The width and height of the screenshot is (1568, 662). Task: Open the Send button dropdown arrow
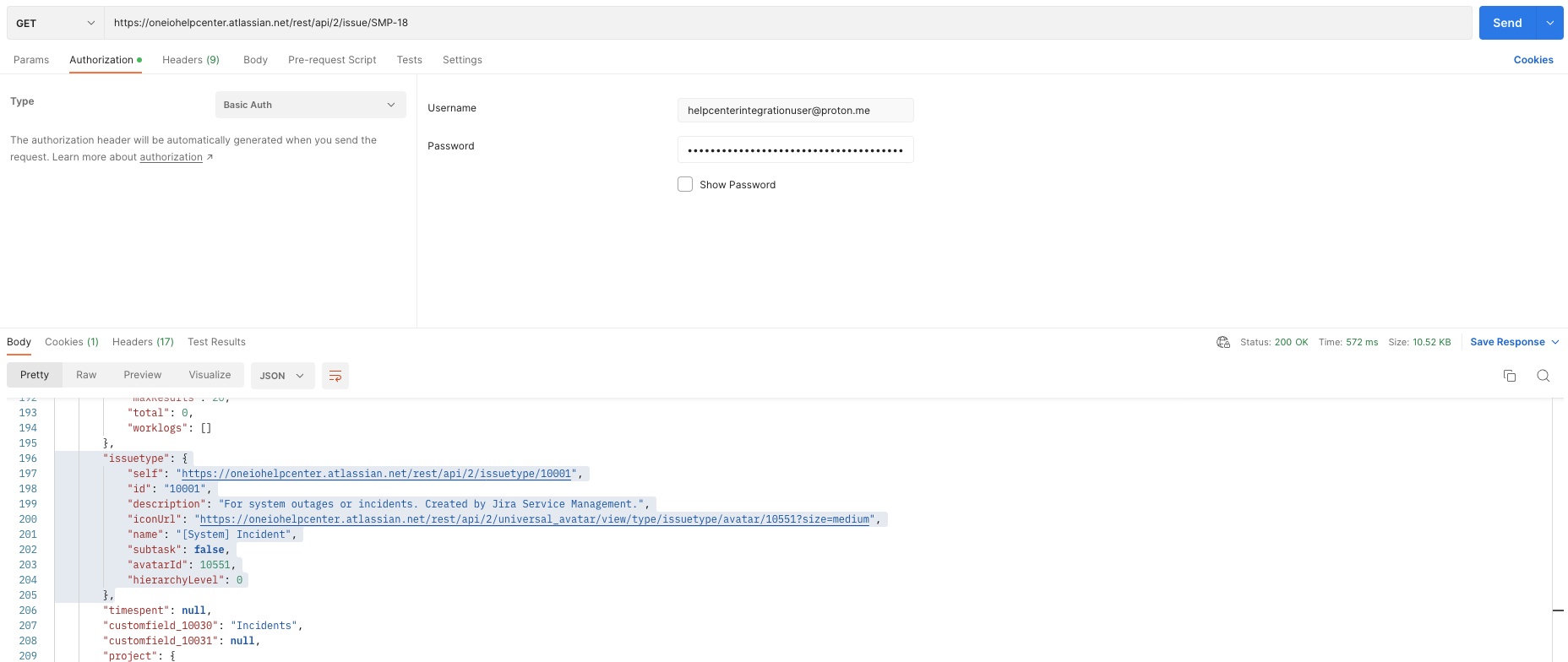coord(1550,23)
